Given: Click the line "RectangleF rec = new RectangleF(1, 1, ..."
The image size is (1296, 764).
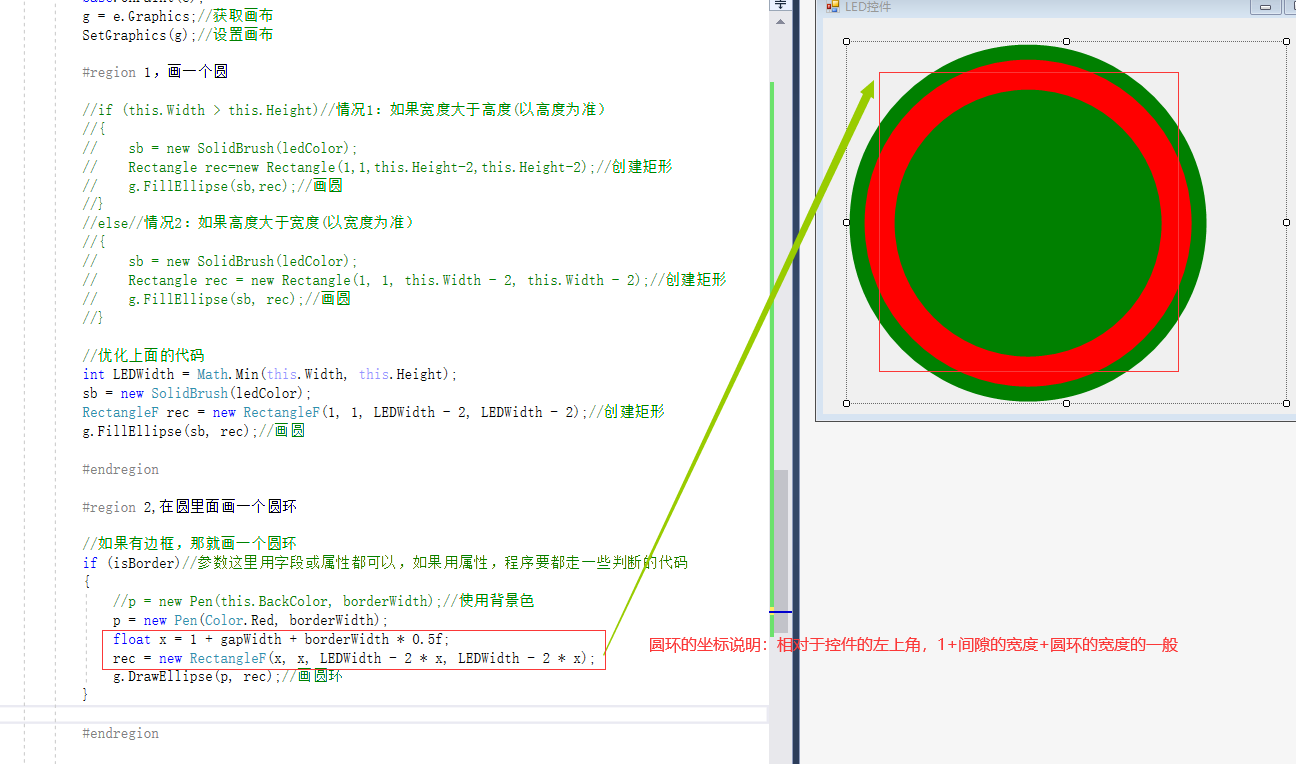Looking at the screenshot, I should point(374,412).
